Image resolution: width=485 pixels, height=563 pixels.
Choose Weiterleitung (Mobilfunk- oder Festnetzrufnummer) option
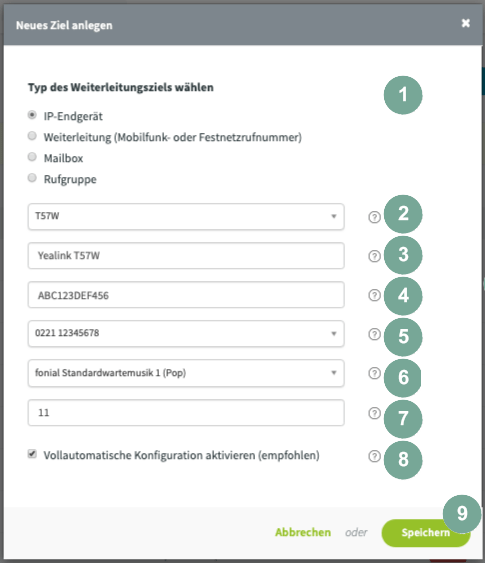32,136
